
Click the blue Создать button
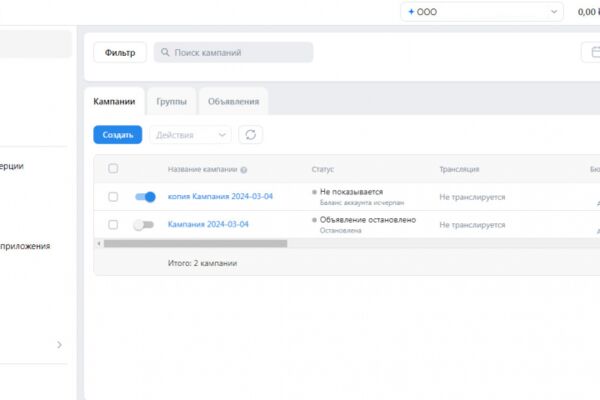(x=117, y=135)
